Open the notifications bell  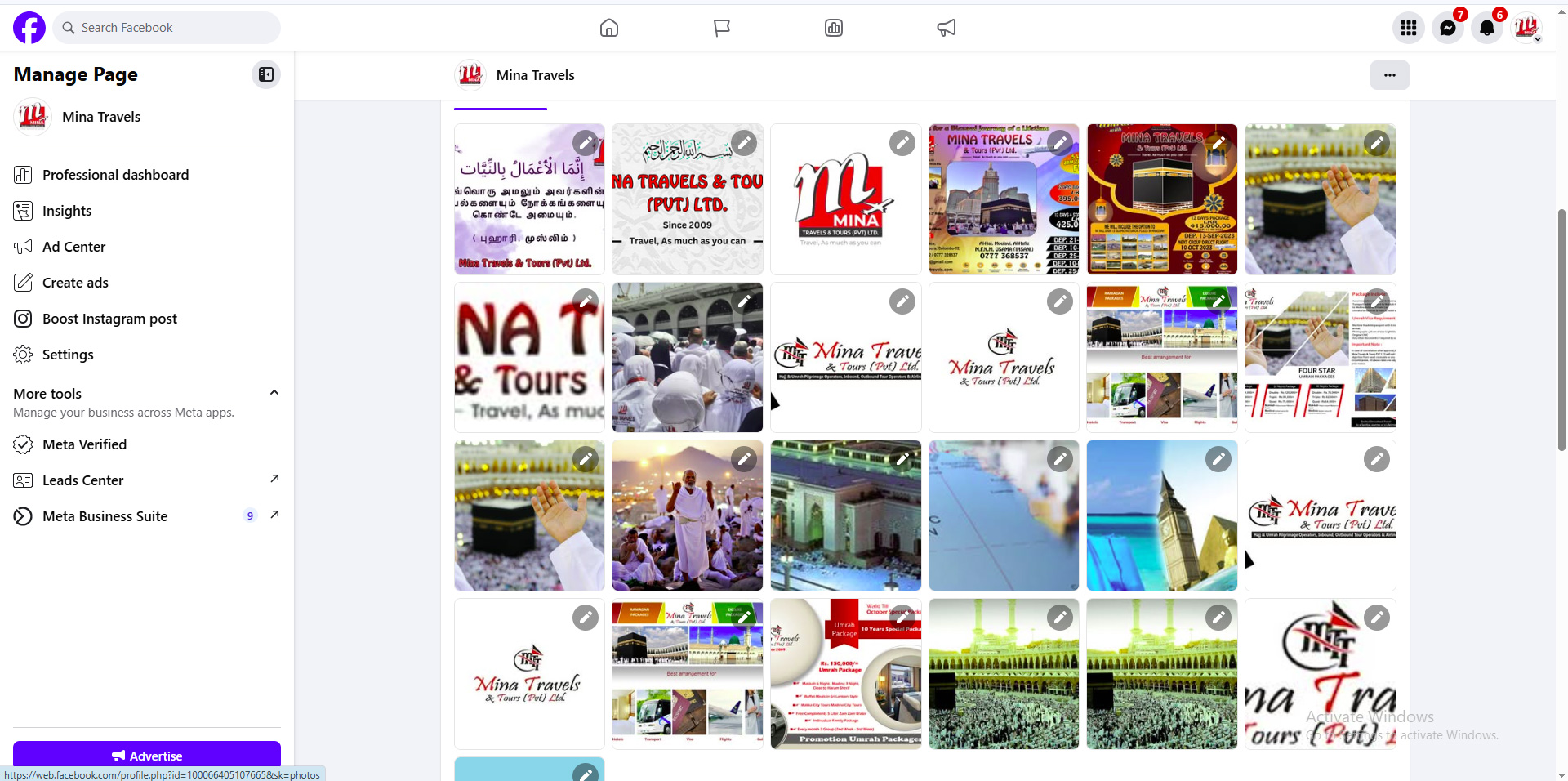pyautogui.click(x=1486, y=28)
